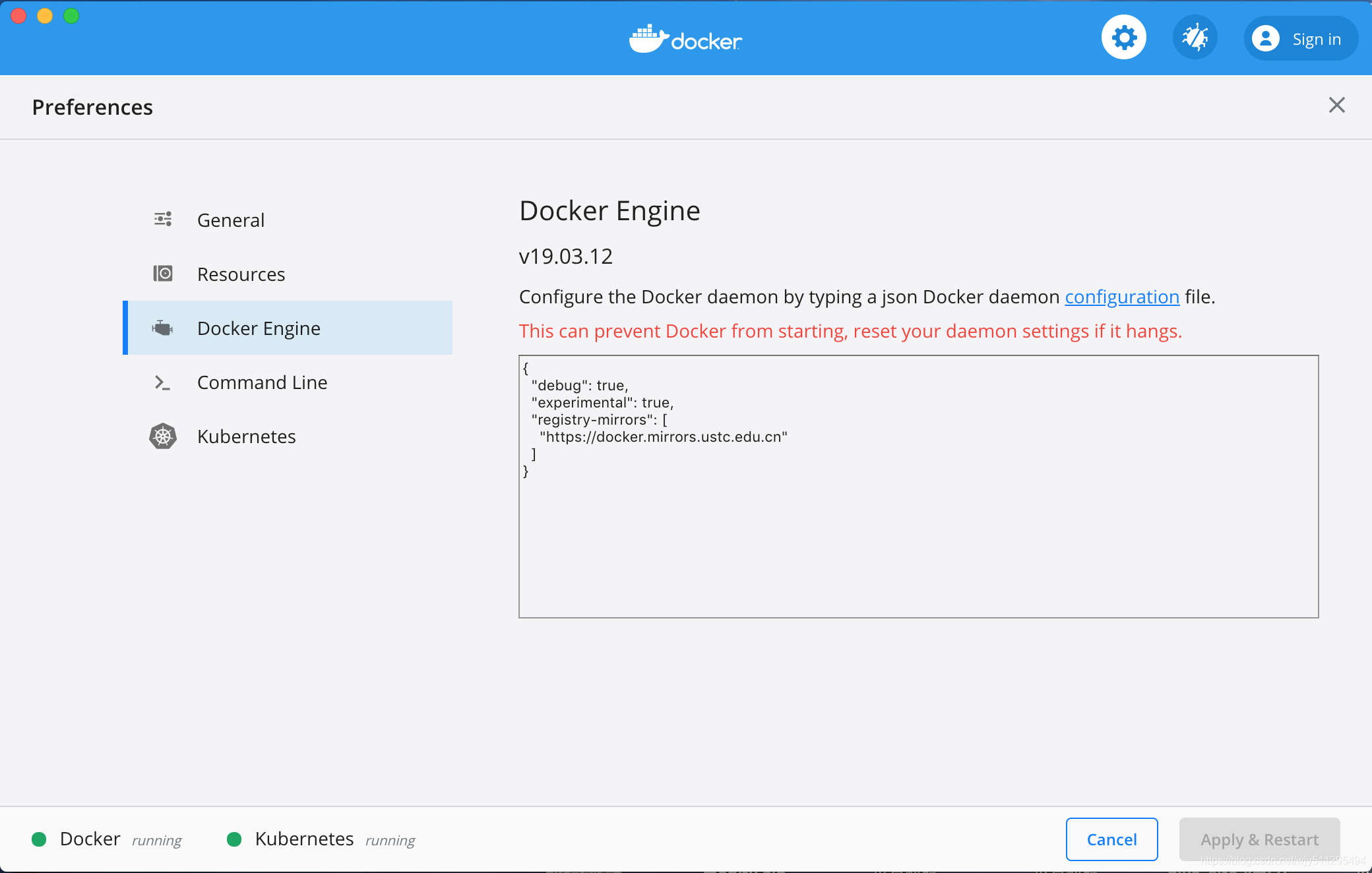Click the General sliders icon

pos(163,220)
